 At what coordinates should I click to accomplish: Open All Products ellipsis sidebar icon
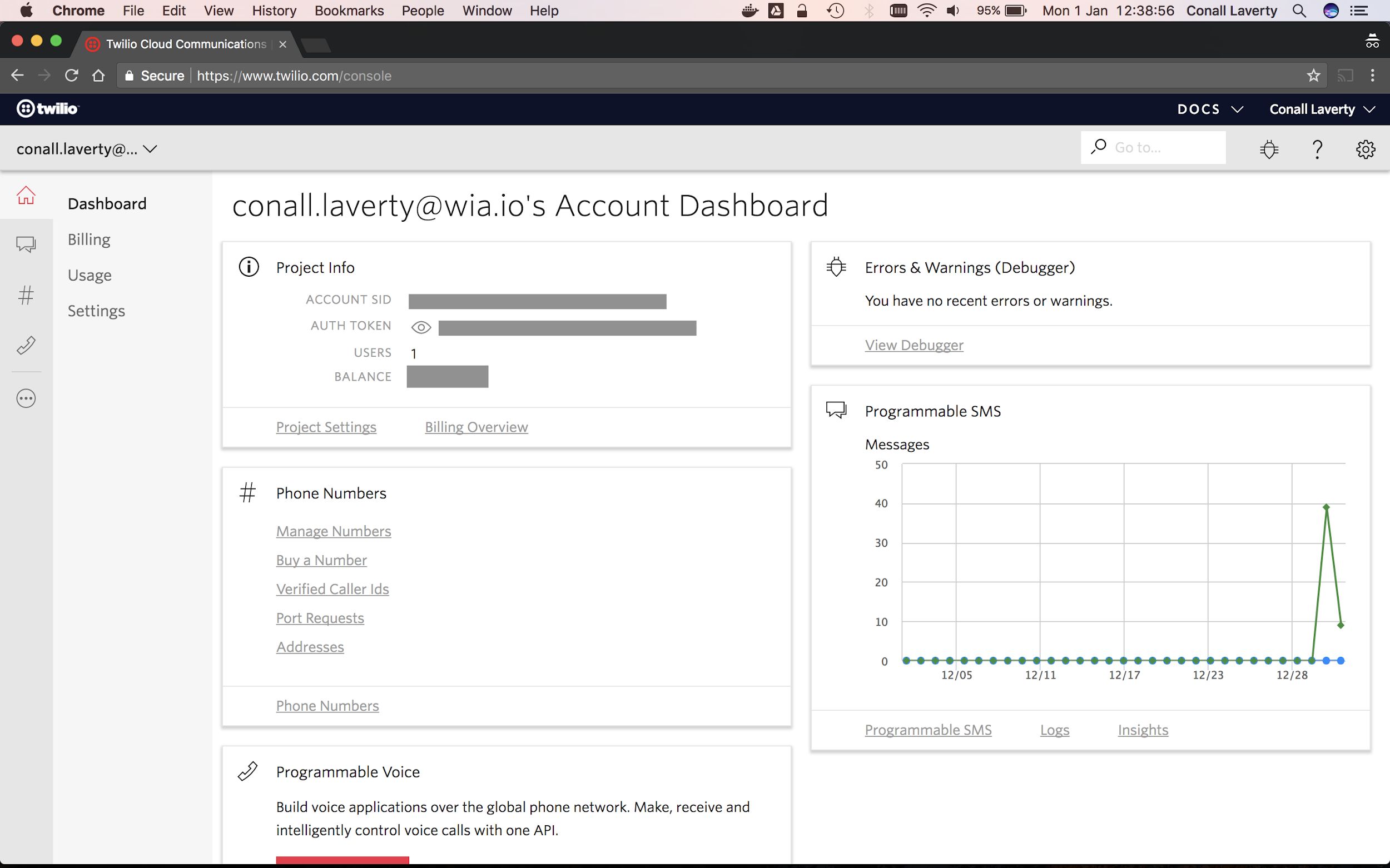coord(26,398)
